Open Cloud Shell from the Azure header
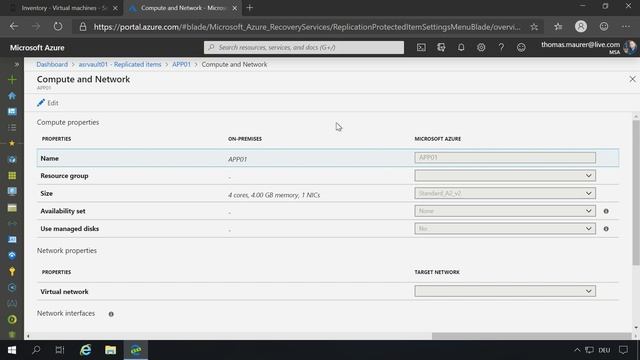Screen dimensions: 640x360 421,47
